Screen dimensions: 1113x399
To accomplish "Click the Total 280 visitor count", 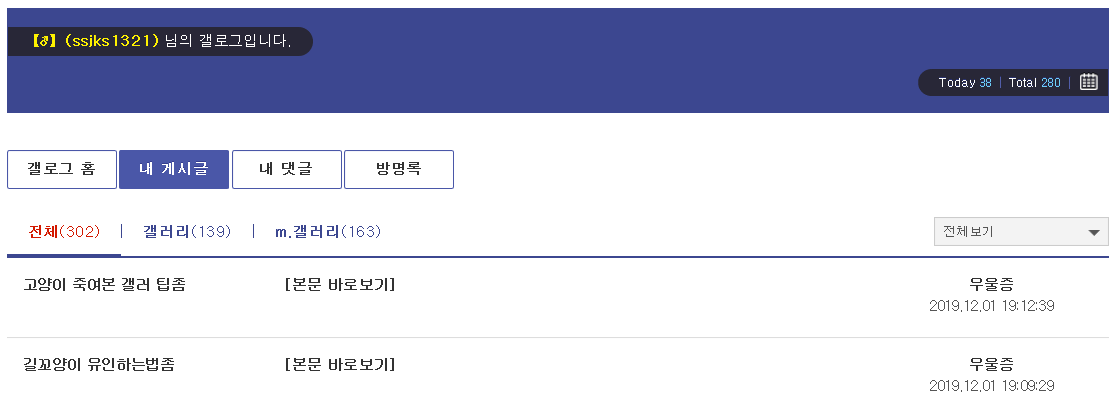I will 1034,82.
